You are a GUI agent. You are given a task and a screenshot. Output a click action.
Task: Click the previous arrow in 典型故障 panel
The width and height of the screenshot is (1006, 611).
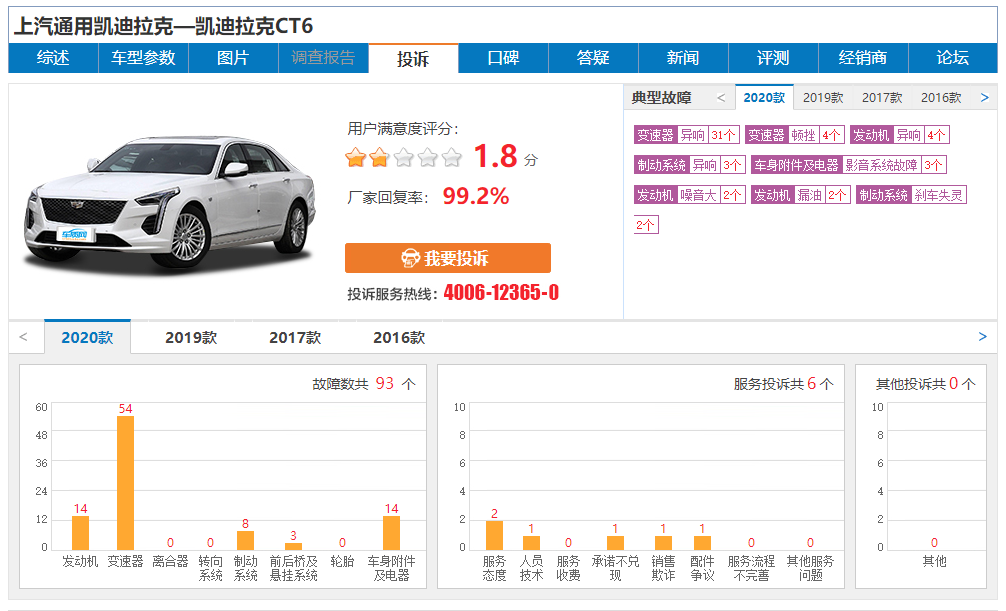[720, 98]
